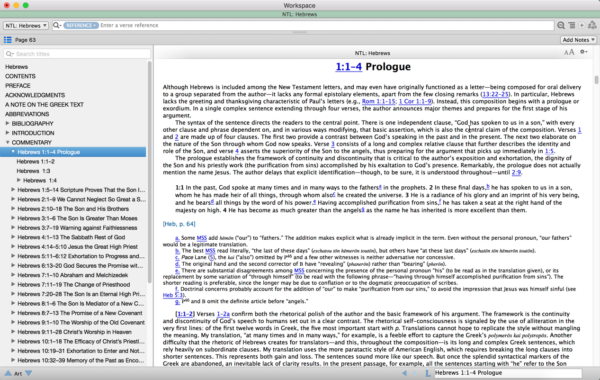
Task: Open the 1:1-4 heading link
Action: tap(349, 67)
